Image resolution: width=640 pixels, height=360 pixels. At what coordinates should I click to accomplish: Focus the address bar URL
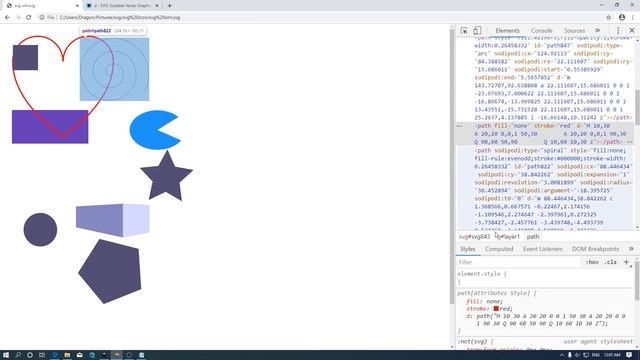120,18
